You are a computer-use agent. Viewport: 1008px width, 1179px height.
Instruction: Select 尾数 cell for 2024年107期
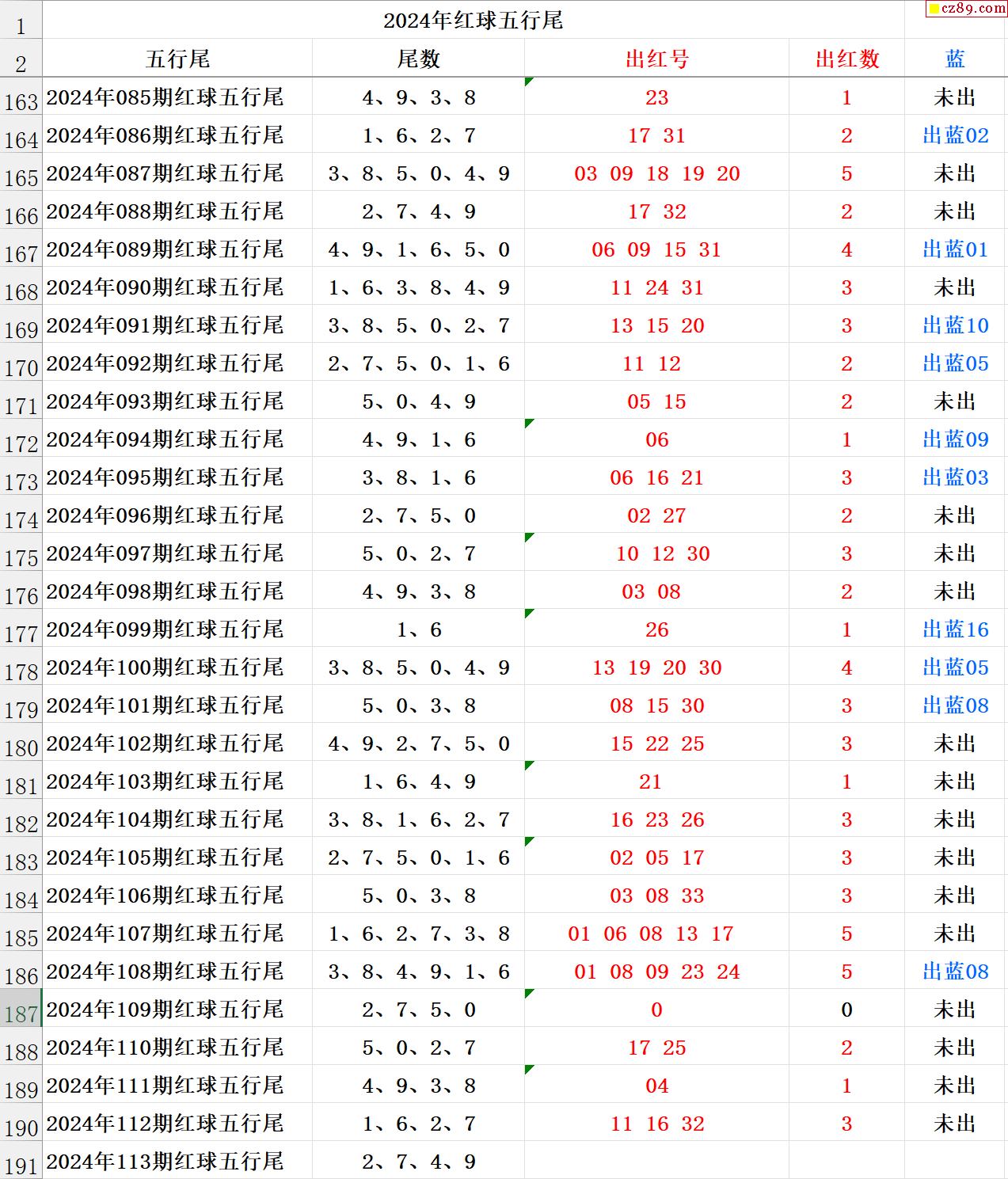[x=418, y=934]
